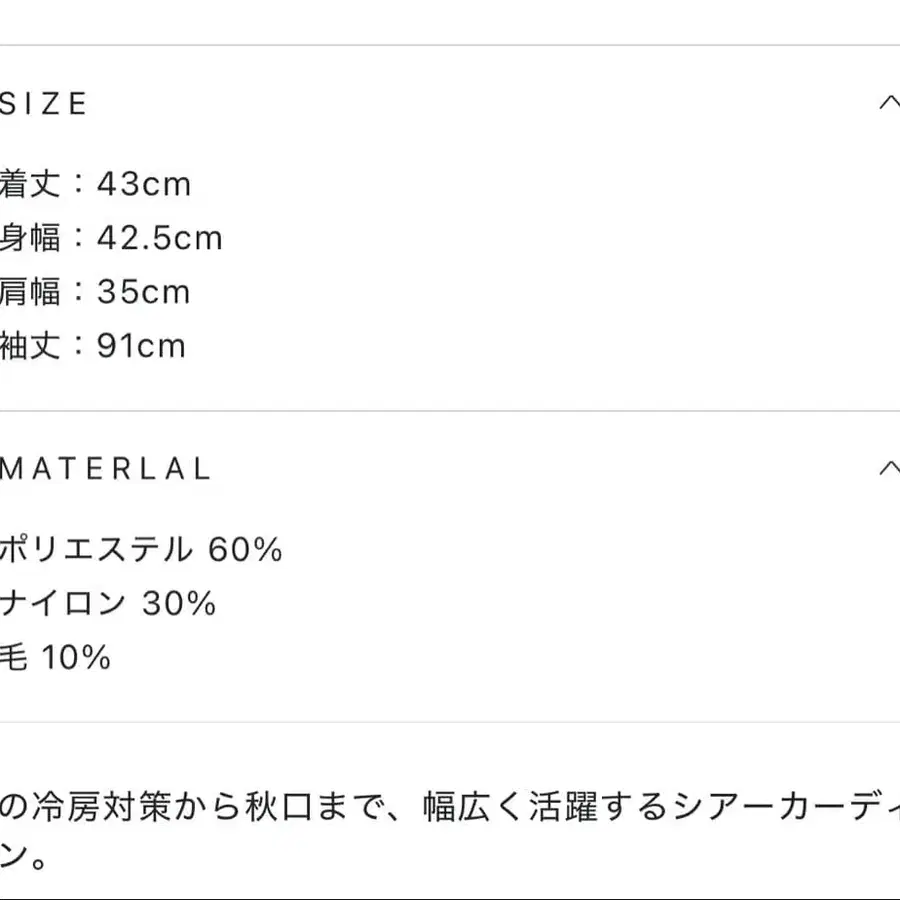Click the 30% nylon percentage
Viewport: 900px width, 900px height.
tap(179, 603)
